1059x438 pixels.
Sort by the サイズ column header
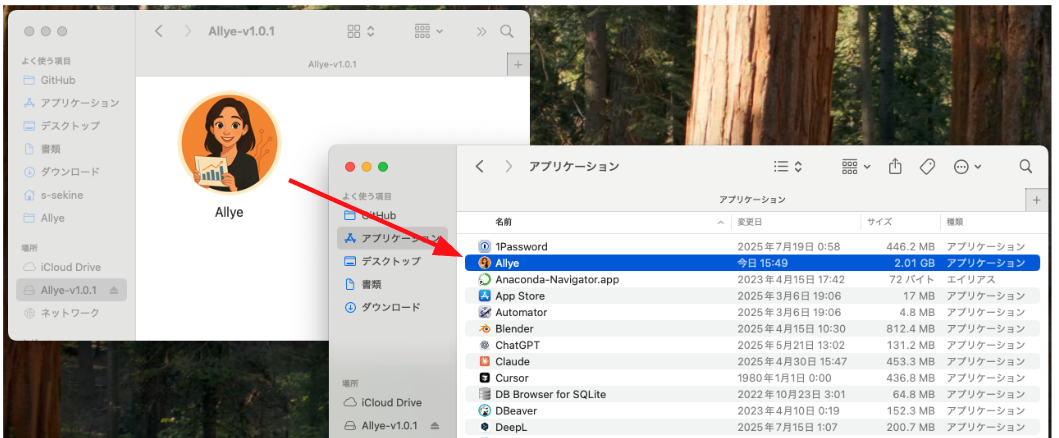pos(879,221)
